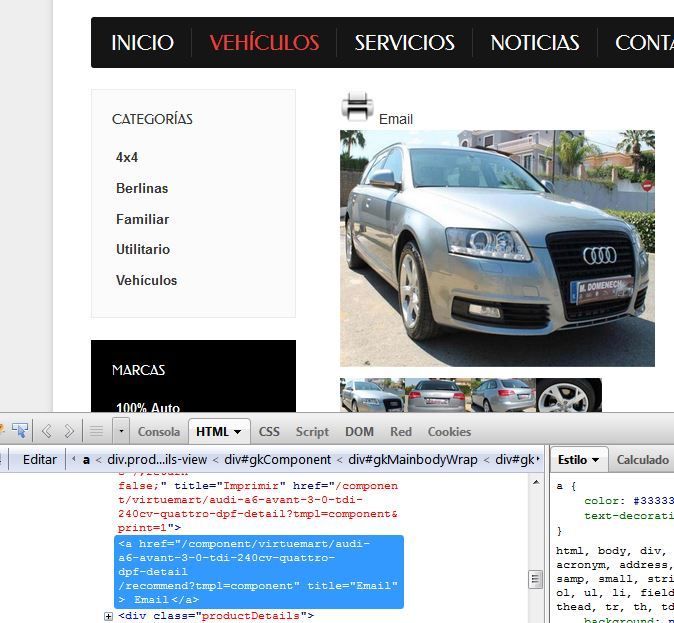Screen dimensions: 674x623
Task: Click the right arrow of the breadcrumb path
Action: (538, 459)
